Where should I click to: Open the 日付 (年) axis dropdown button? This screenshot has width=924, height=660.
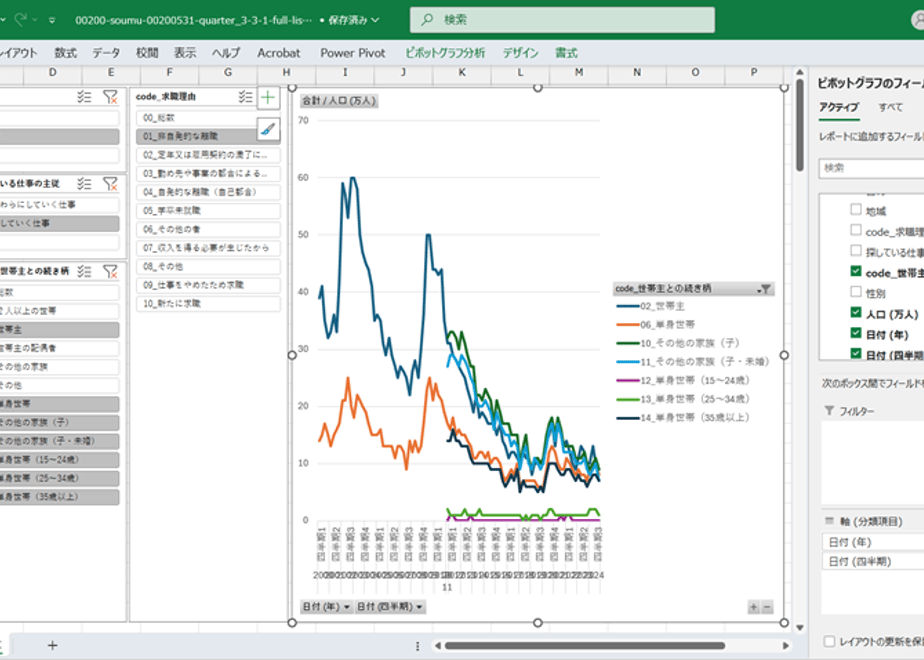(326, 606)
